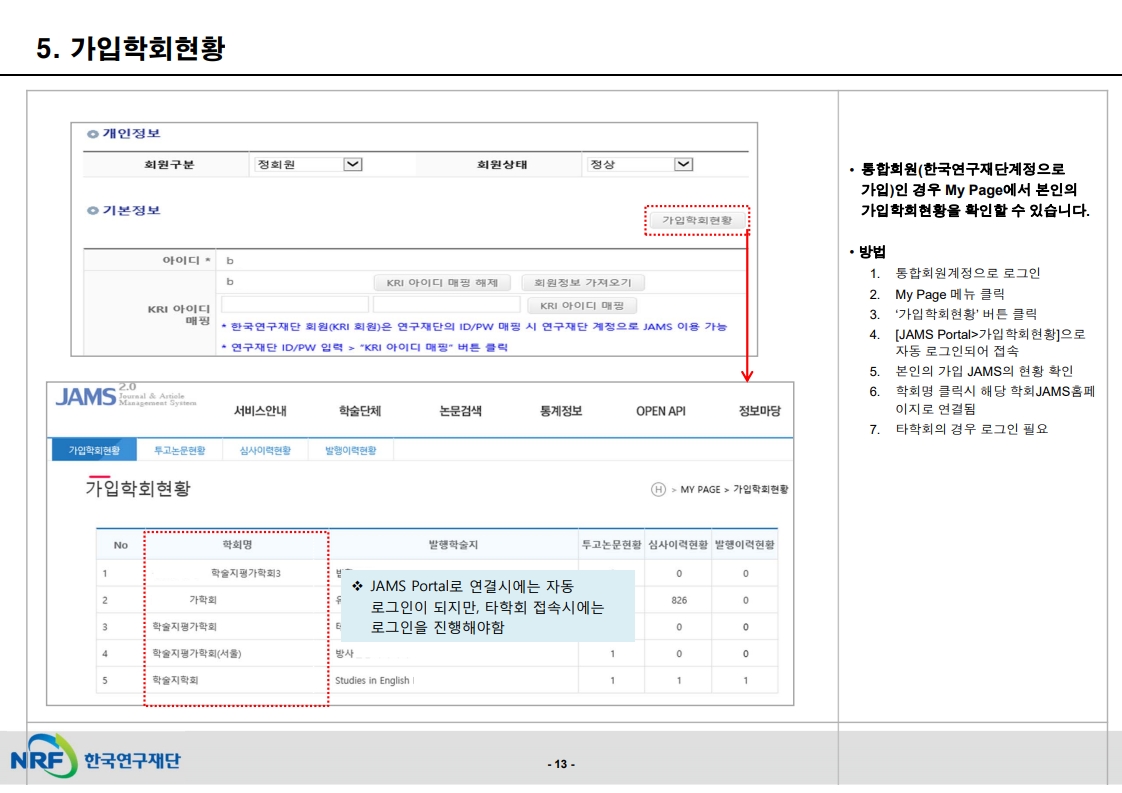Open the 서비스안내 menu
The height and width of the screenshot is (793, 1122).
click(260, 411)
